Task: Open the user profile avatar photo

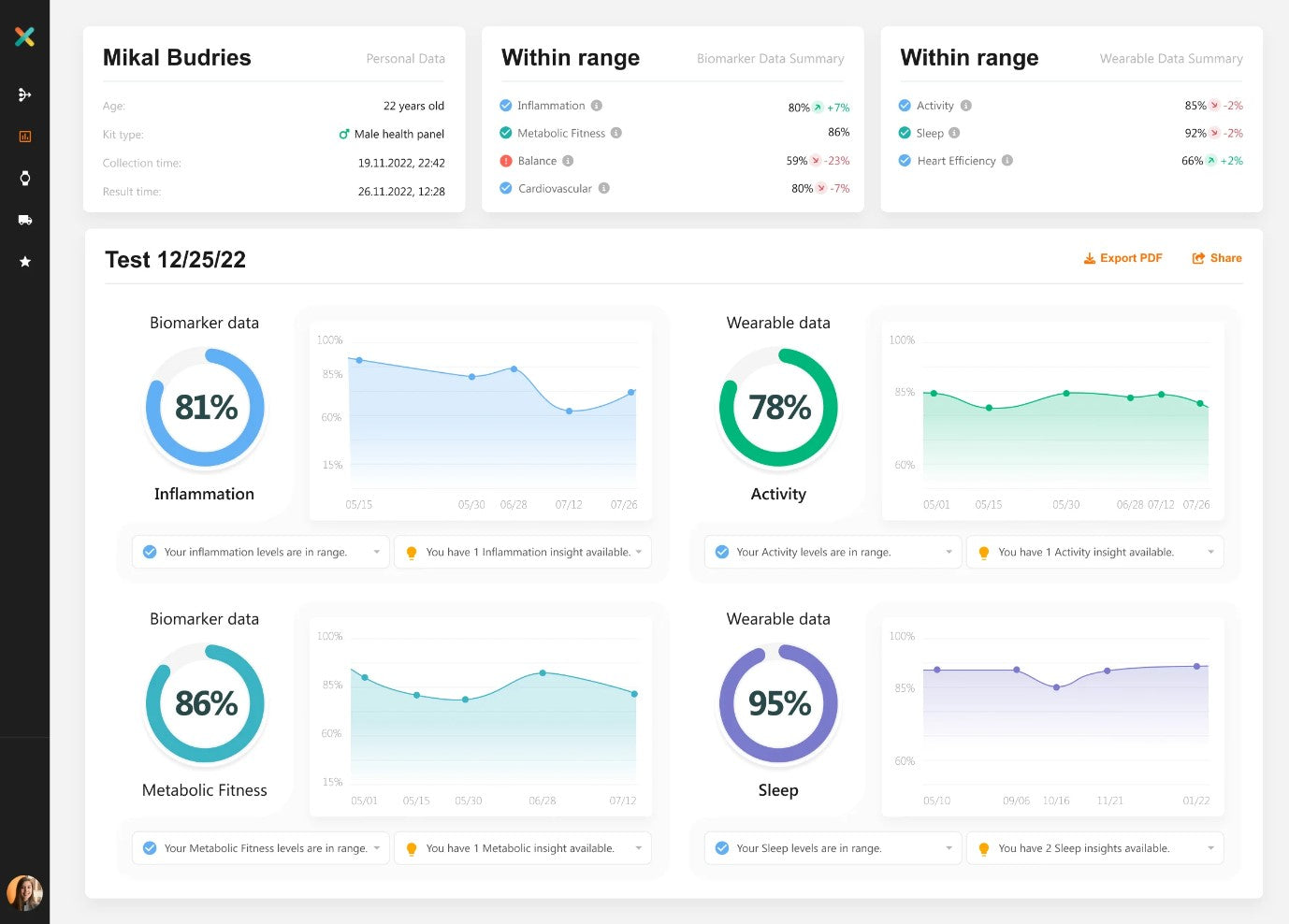Action: (x=24, y=893)
